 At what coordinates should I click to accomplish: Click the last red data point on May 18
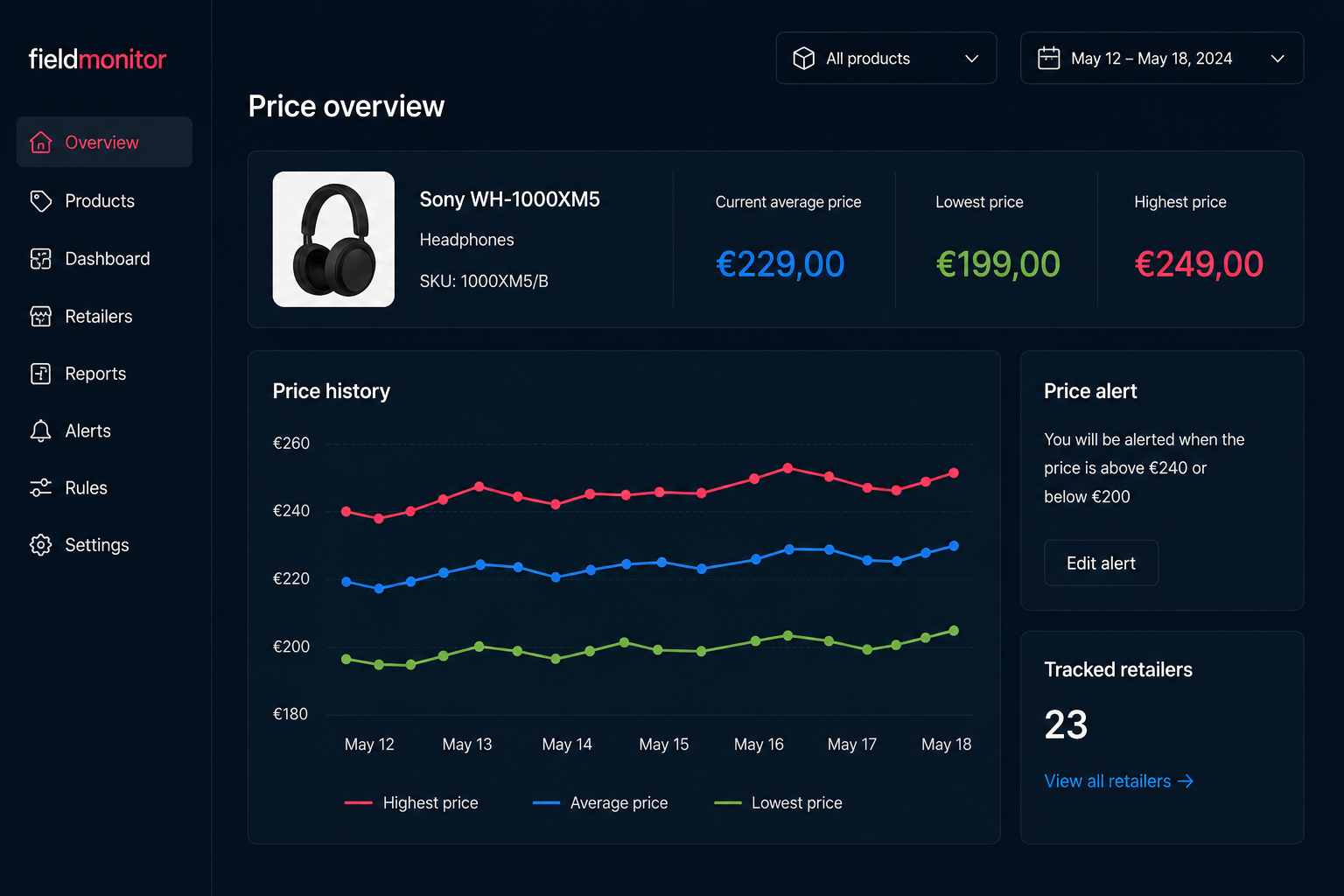coord(954,473)
